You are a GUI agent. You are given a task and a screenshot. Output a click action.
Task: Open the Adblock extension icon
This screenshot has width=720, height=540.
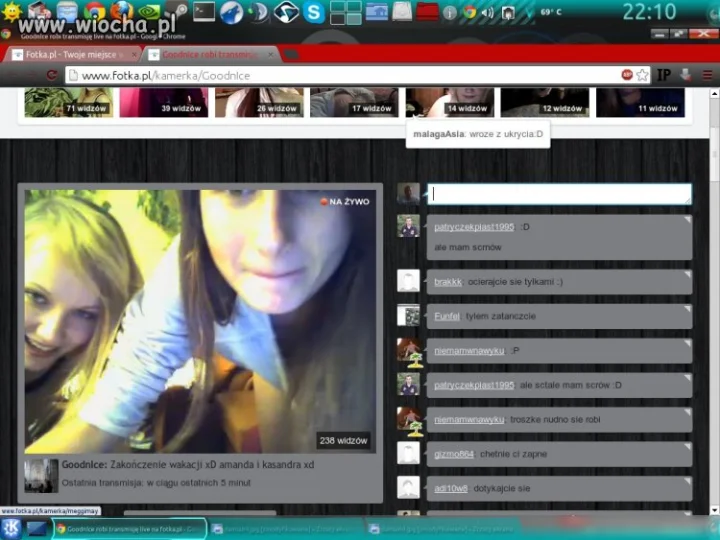(627, 75)
